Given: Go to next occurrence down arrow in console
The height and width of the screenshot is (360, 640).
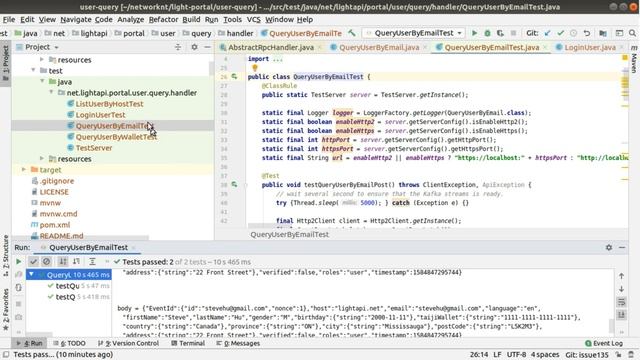Looking at the screenshot, I should [621, 289].
